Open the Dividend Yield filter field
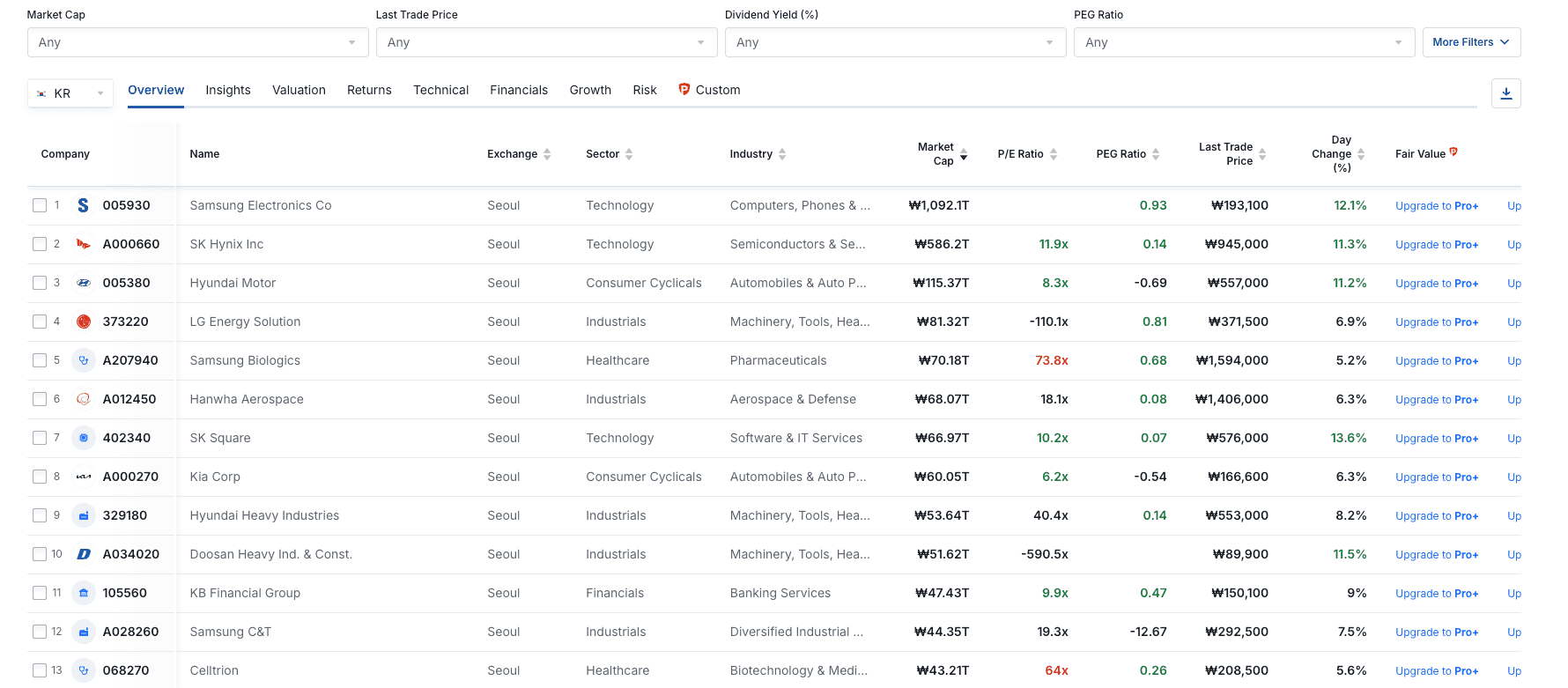1568x688 pixels. tap(894, 42)
